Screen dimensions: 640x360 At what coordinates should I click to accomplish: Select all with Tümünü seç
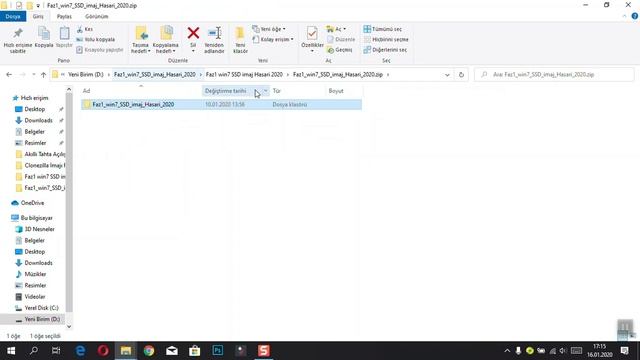(383, 29)
